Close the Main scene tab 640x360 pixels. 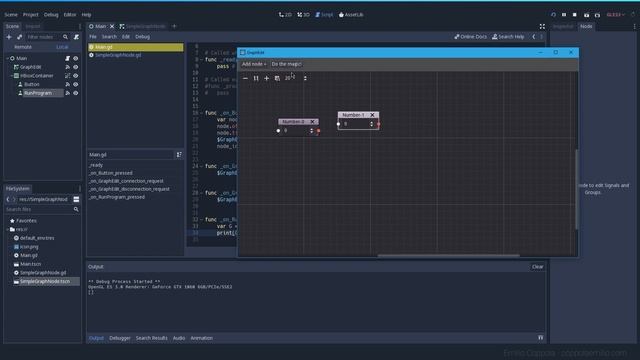(x=112, y=27)
